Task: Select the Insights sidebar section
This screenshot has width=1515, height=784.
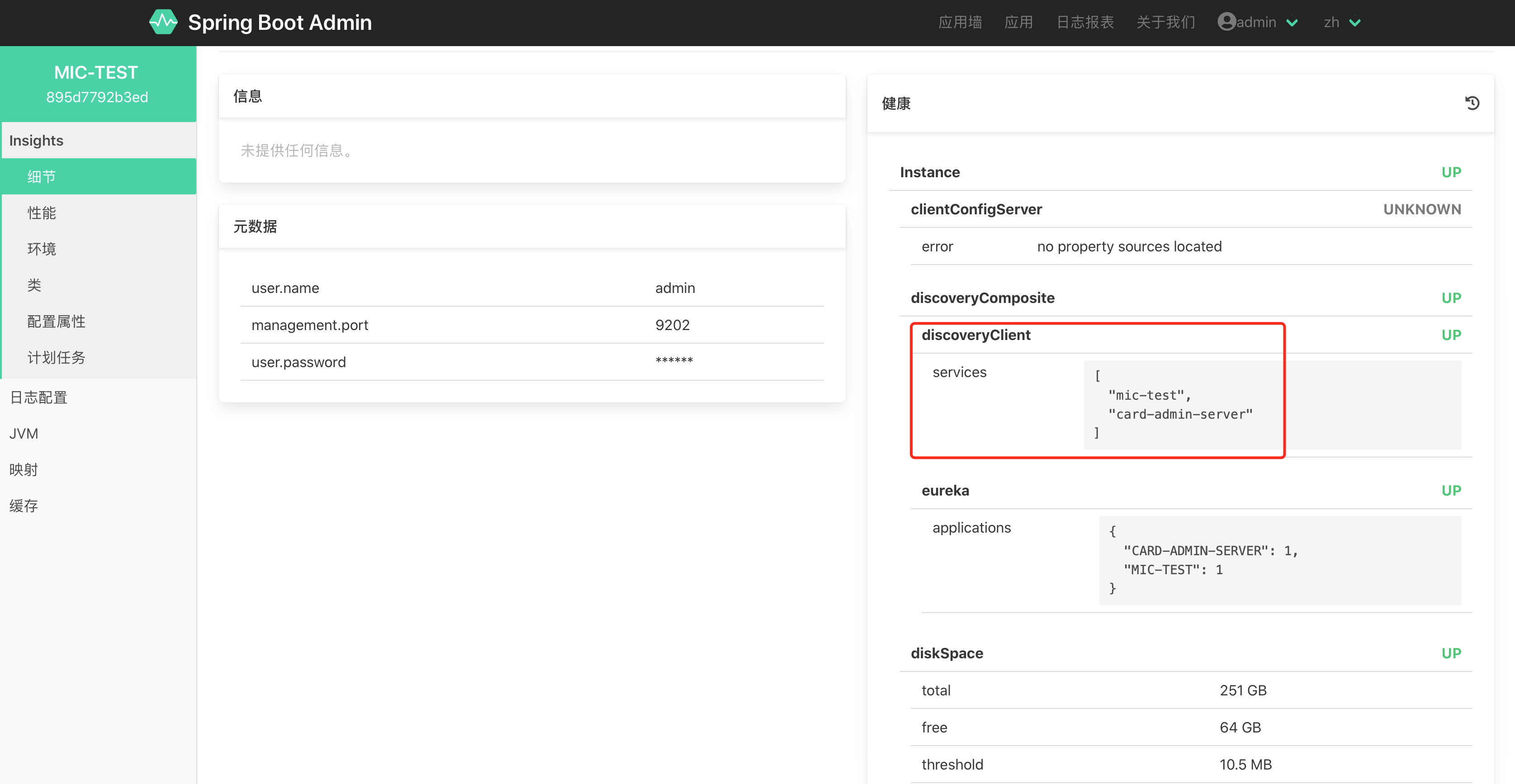Action: [98, 141]
